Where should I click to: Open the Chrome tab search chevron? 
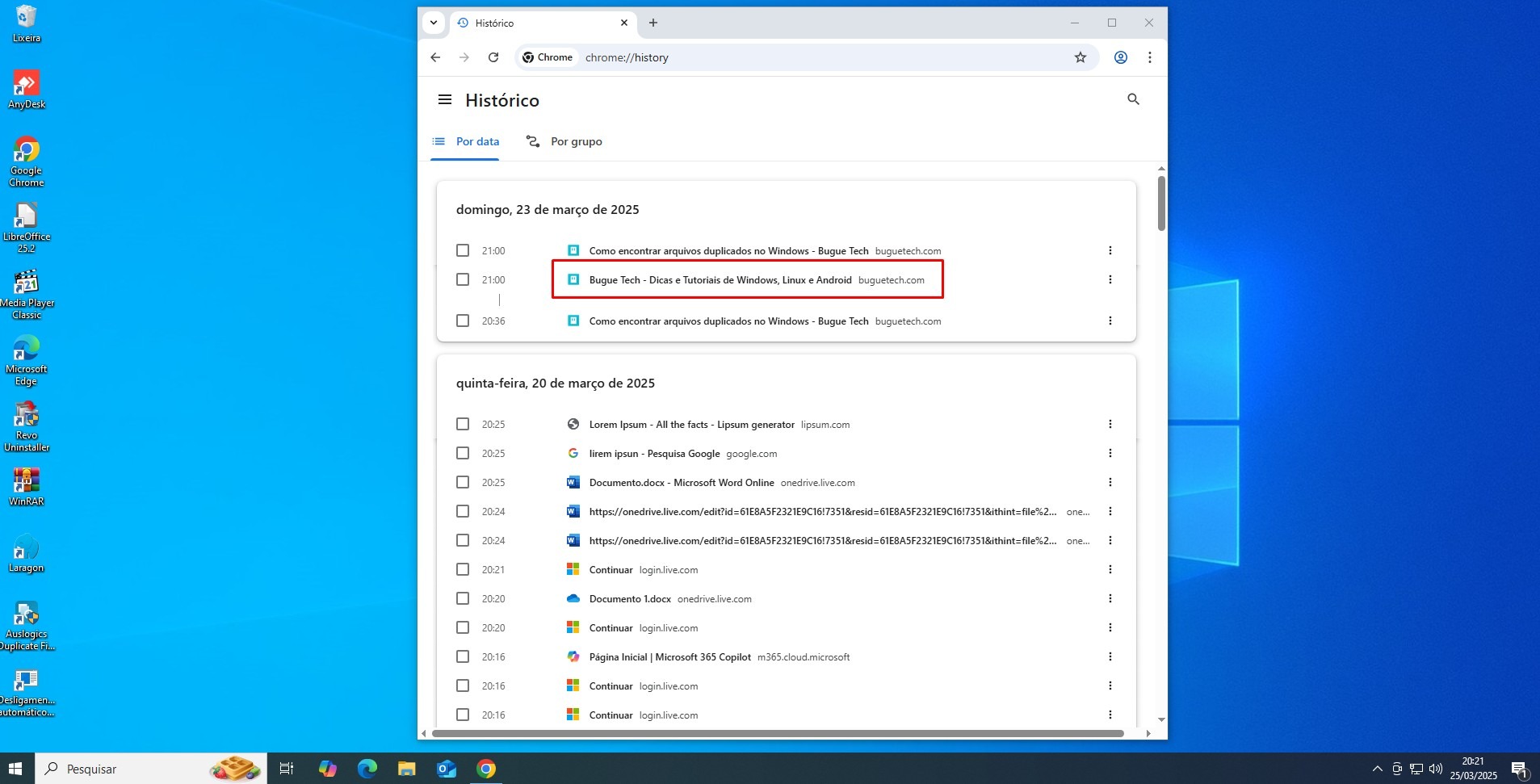click(434, 23)
